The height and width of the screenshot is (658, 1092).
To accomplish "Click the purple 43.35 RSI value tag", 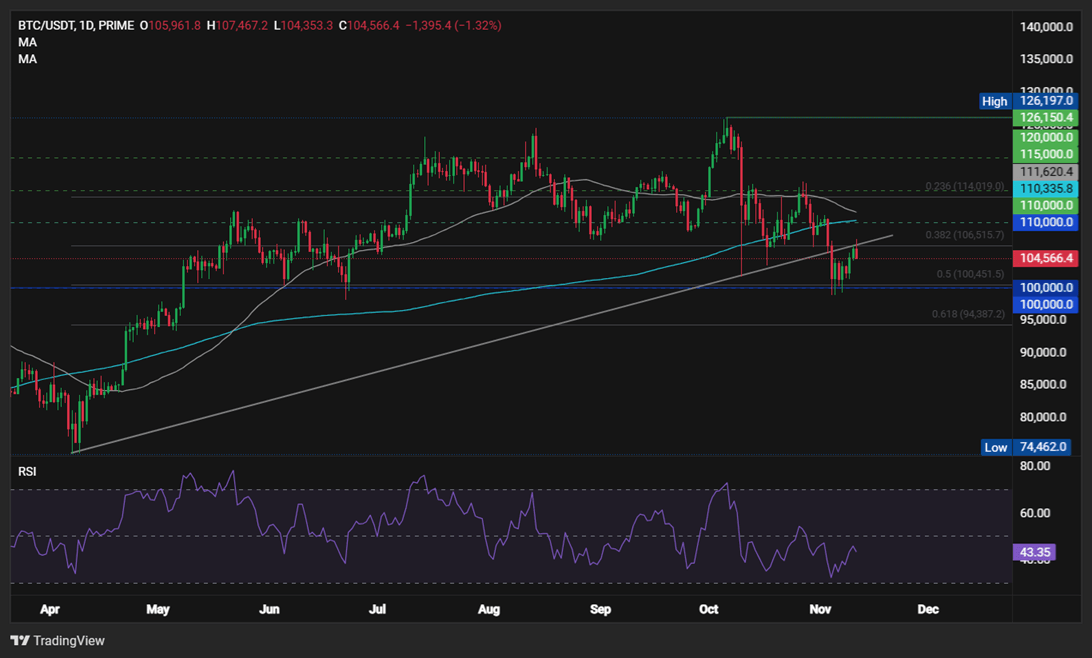I will point(1033,552).
